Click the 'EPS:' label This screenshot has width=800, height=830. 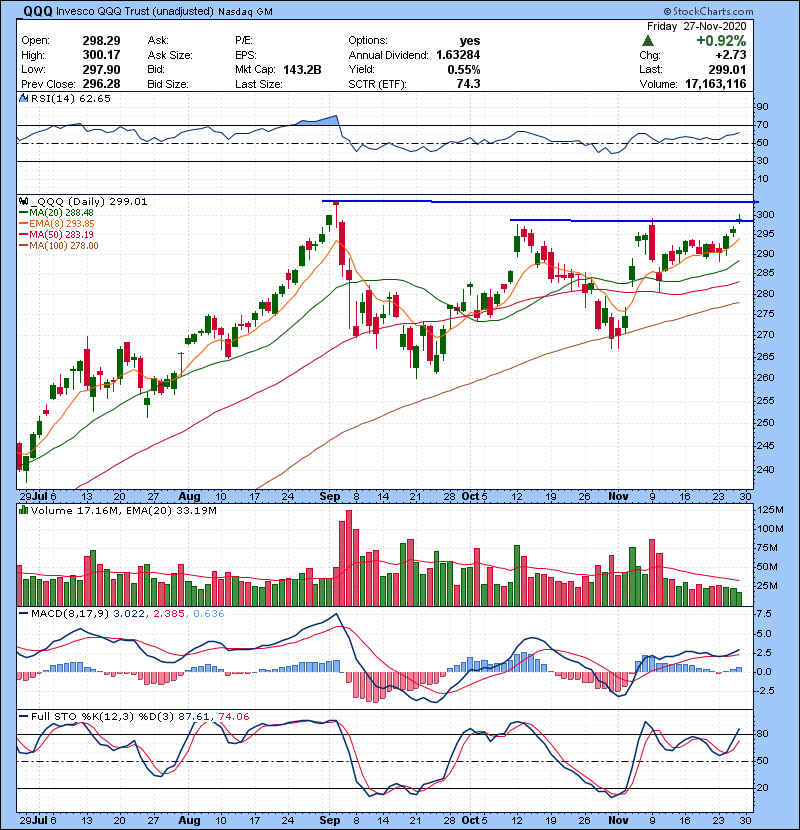246,55
